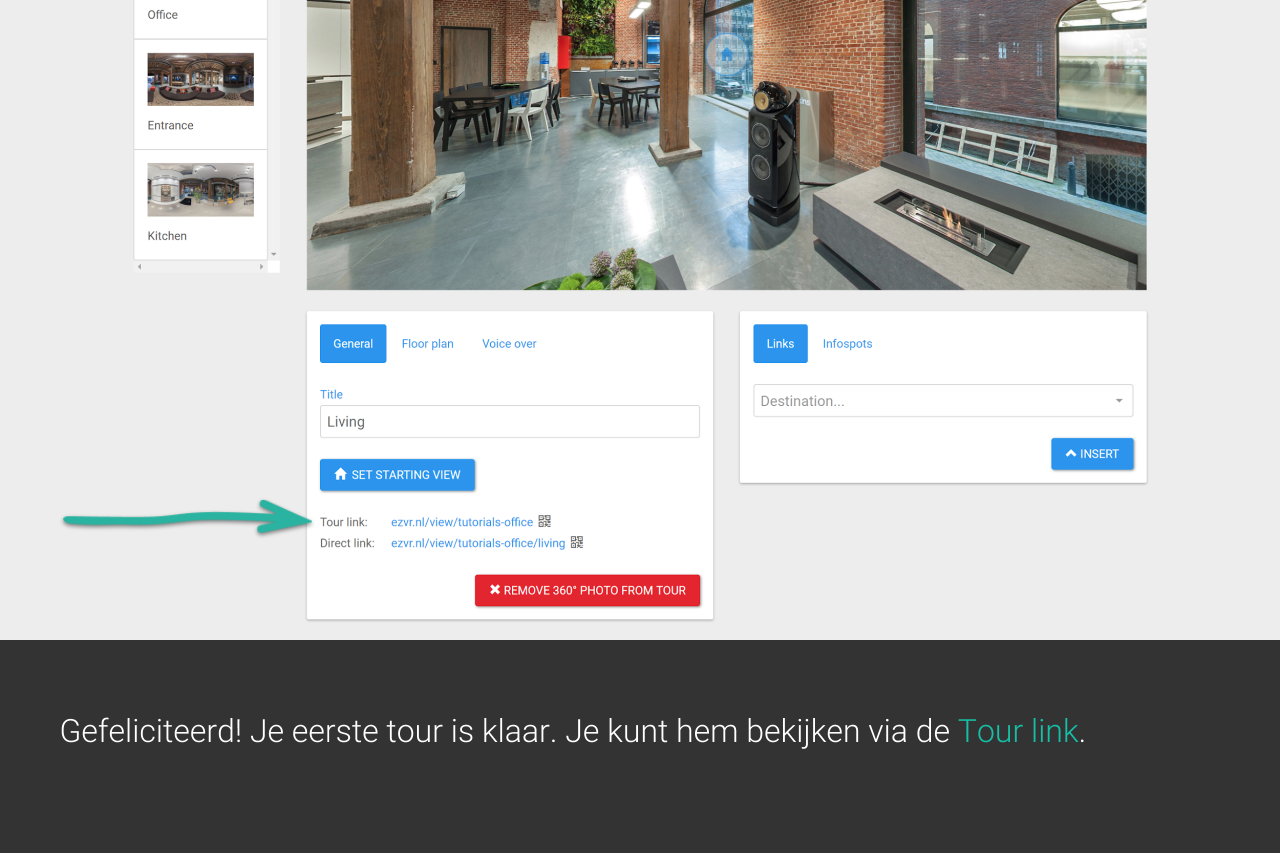
Task: Switch to the Floor plan tab
Action: pyautogui.click(x=427, y=344)
